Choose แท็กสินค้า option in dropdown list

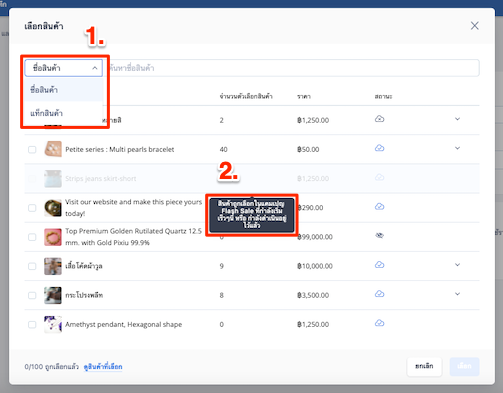click(63, 113)
